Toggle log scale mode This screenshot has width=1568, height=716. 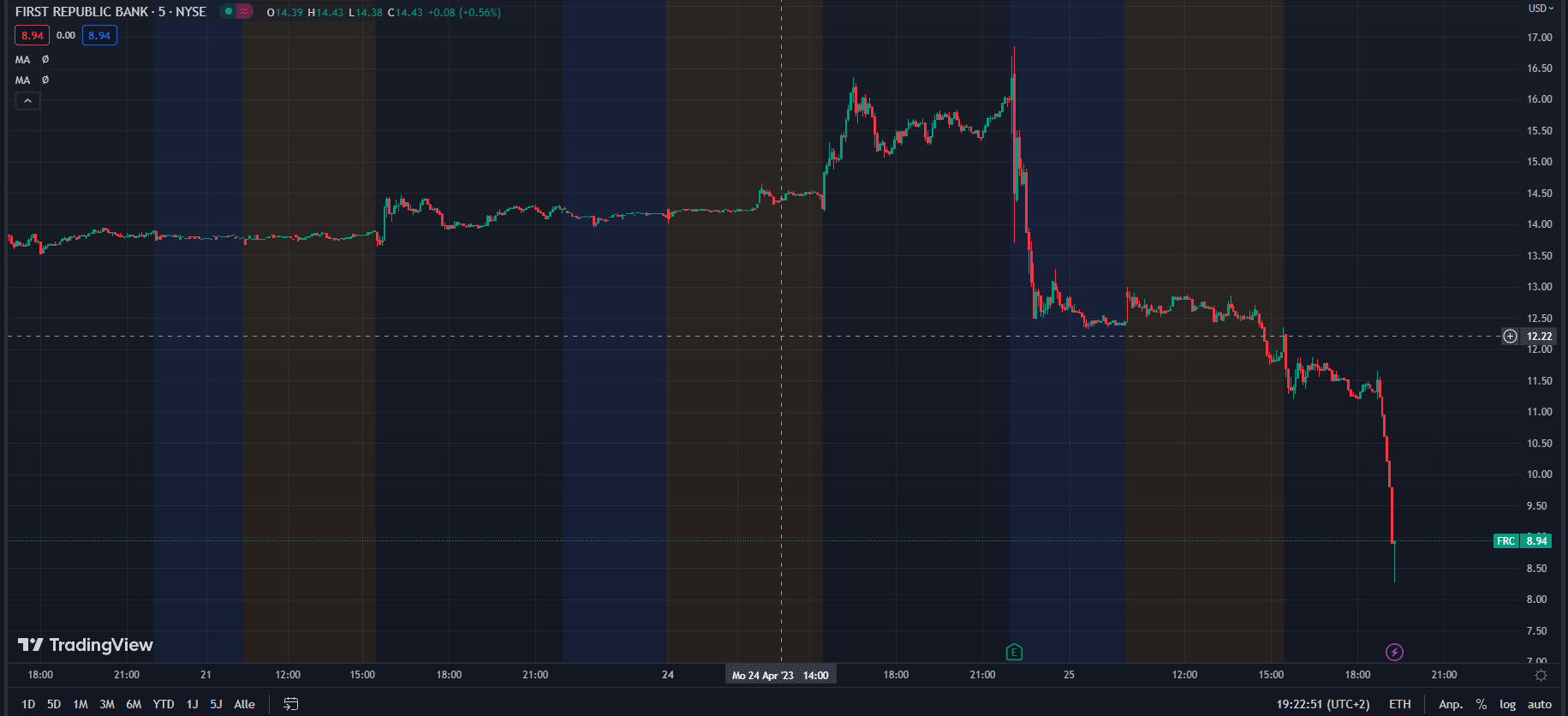(x=1508, y=704)
